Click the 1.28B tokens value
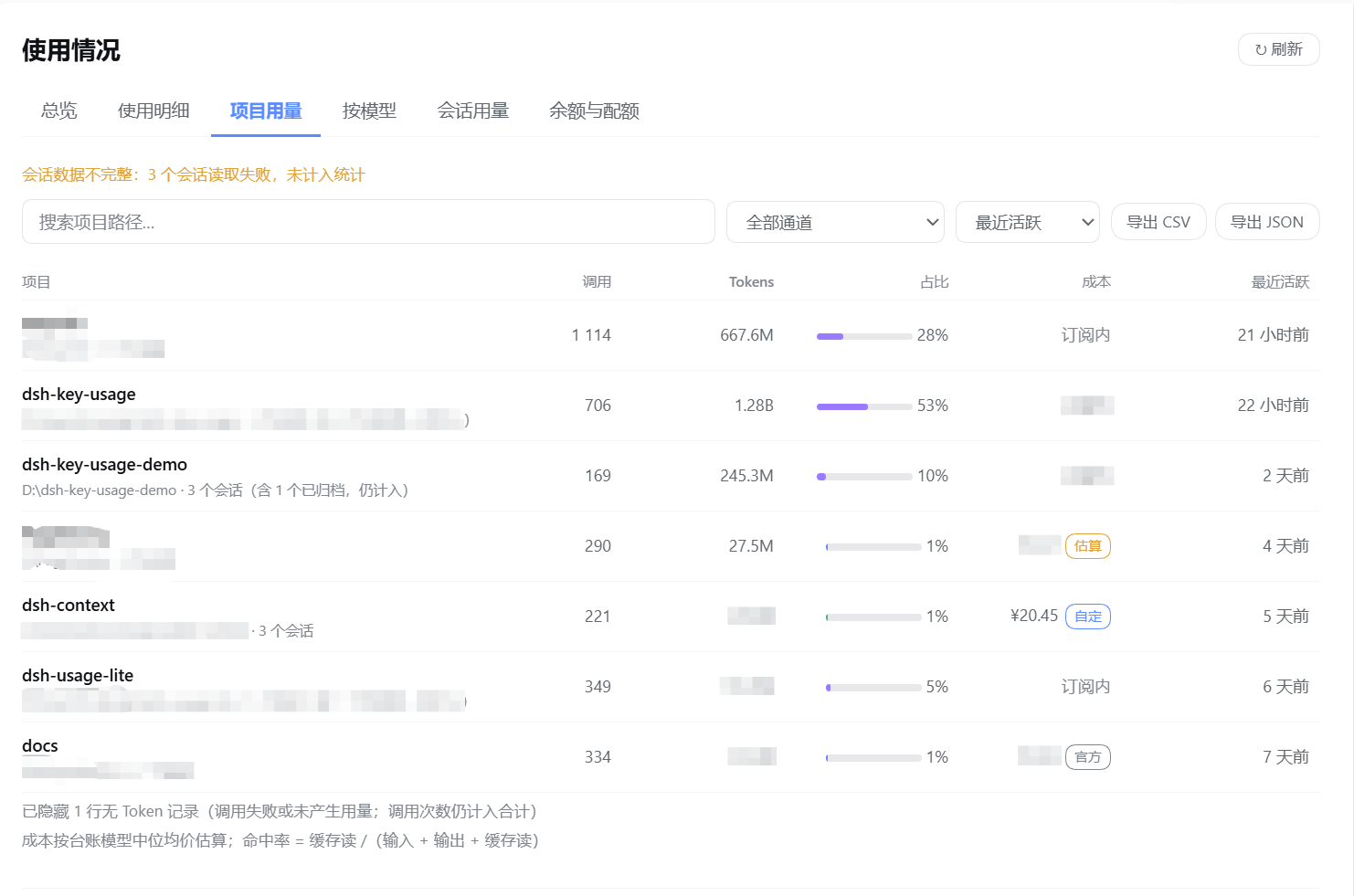The image size is (1354, 896). 754,406
